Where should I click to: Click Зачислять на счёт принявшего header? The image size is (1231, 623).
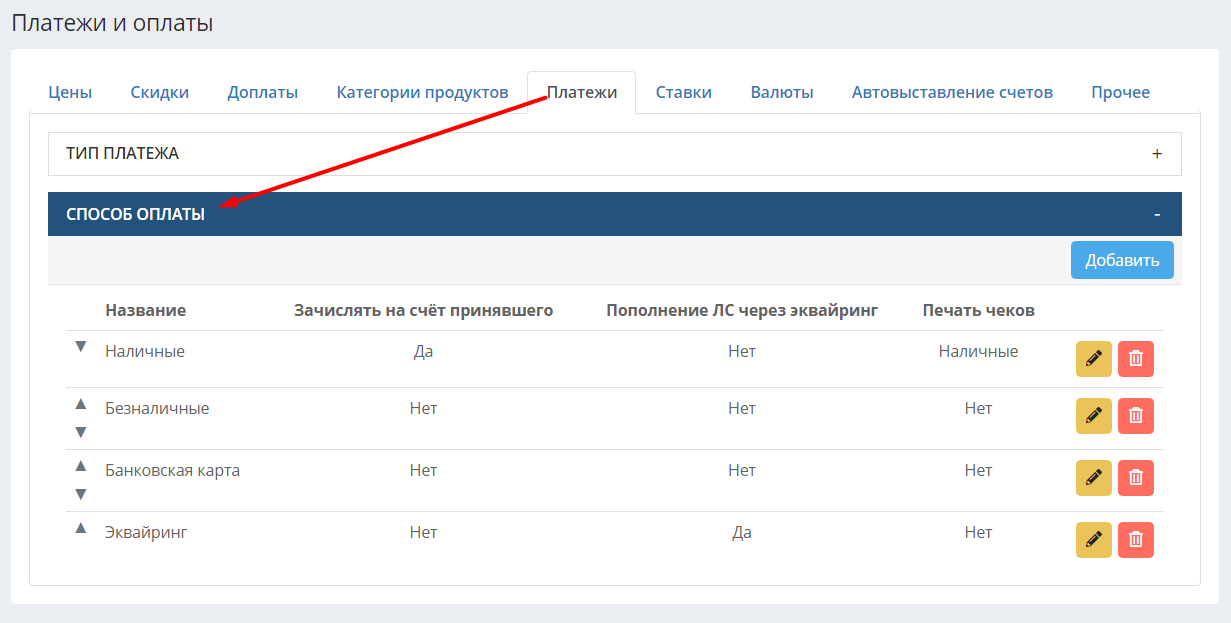424,310
